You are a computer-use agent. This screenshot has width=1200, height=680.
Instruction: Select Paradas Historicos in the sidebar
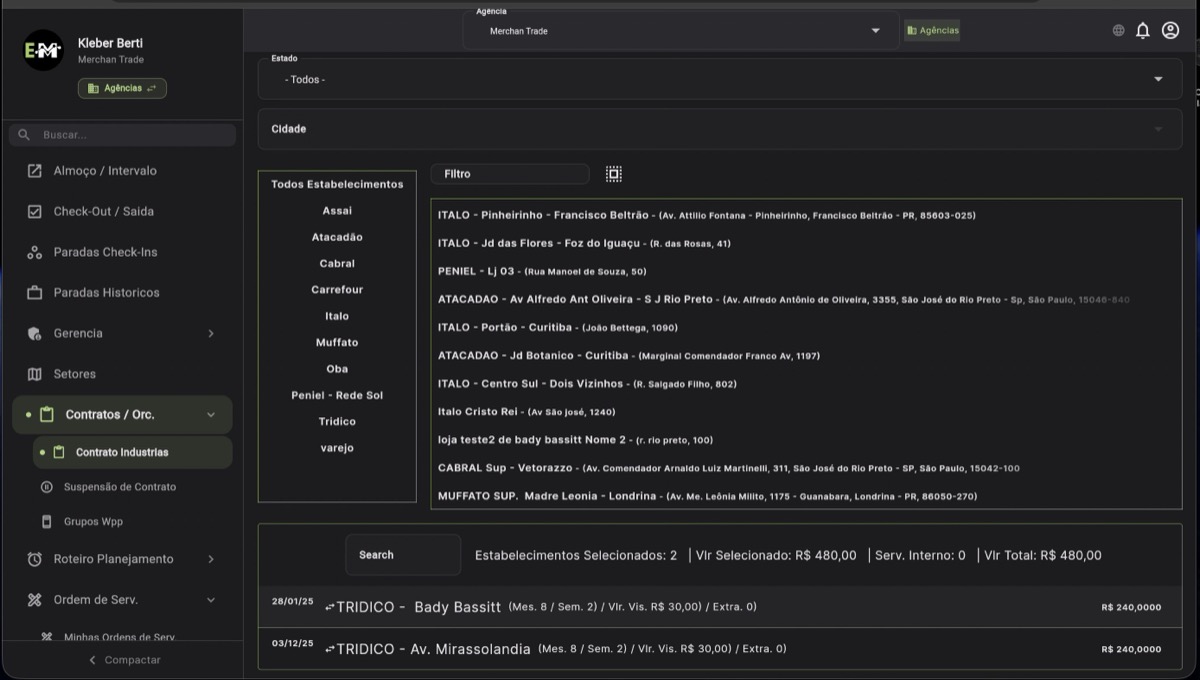click(x=106, y=293)
